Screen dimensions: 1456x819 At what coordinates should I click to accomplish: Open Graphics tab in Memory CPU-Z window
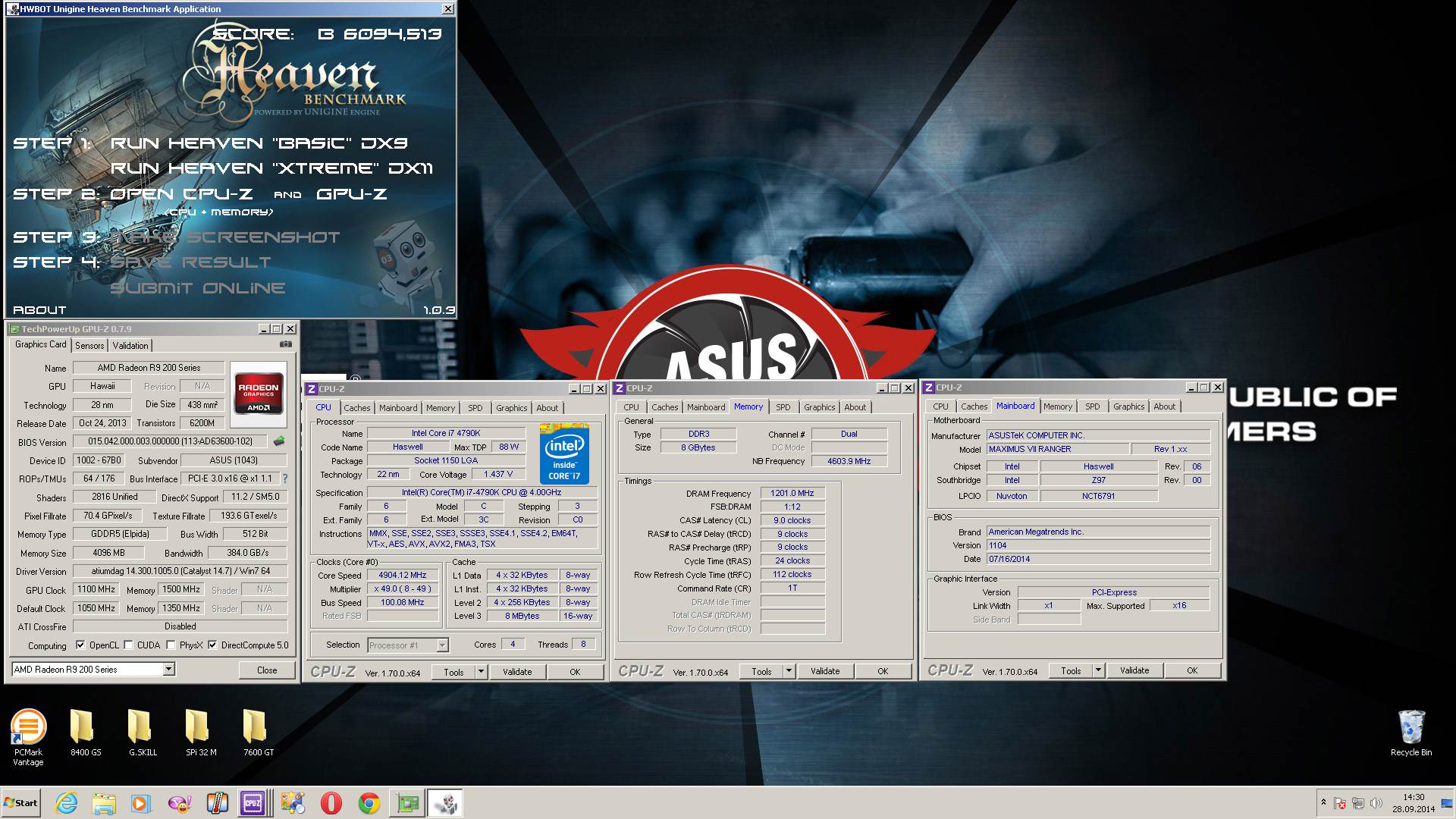coord(820,407)
